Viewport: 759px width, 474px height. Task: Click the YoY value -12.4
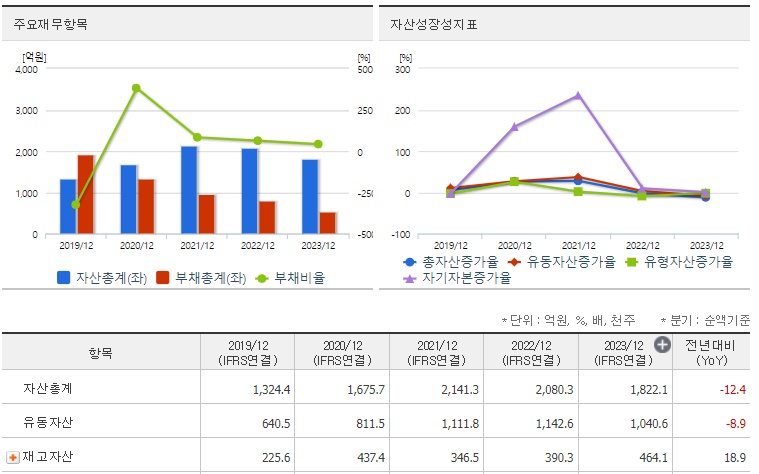point(732,389)
